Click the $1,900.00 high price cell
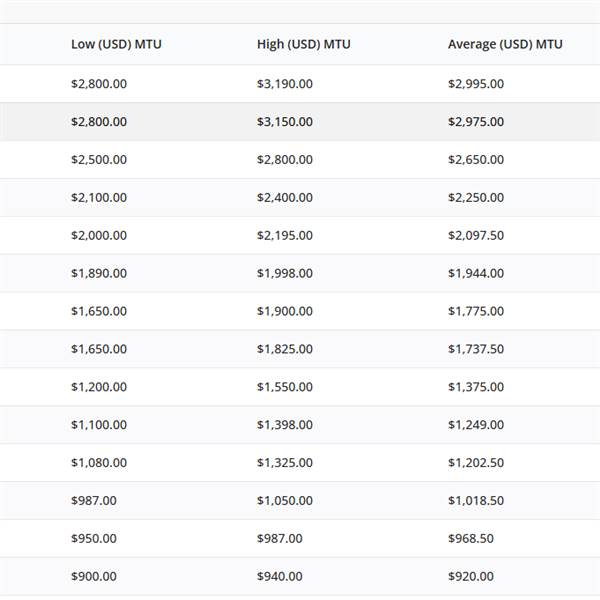Viewport: 600px width, 600px height. (284, 311)
